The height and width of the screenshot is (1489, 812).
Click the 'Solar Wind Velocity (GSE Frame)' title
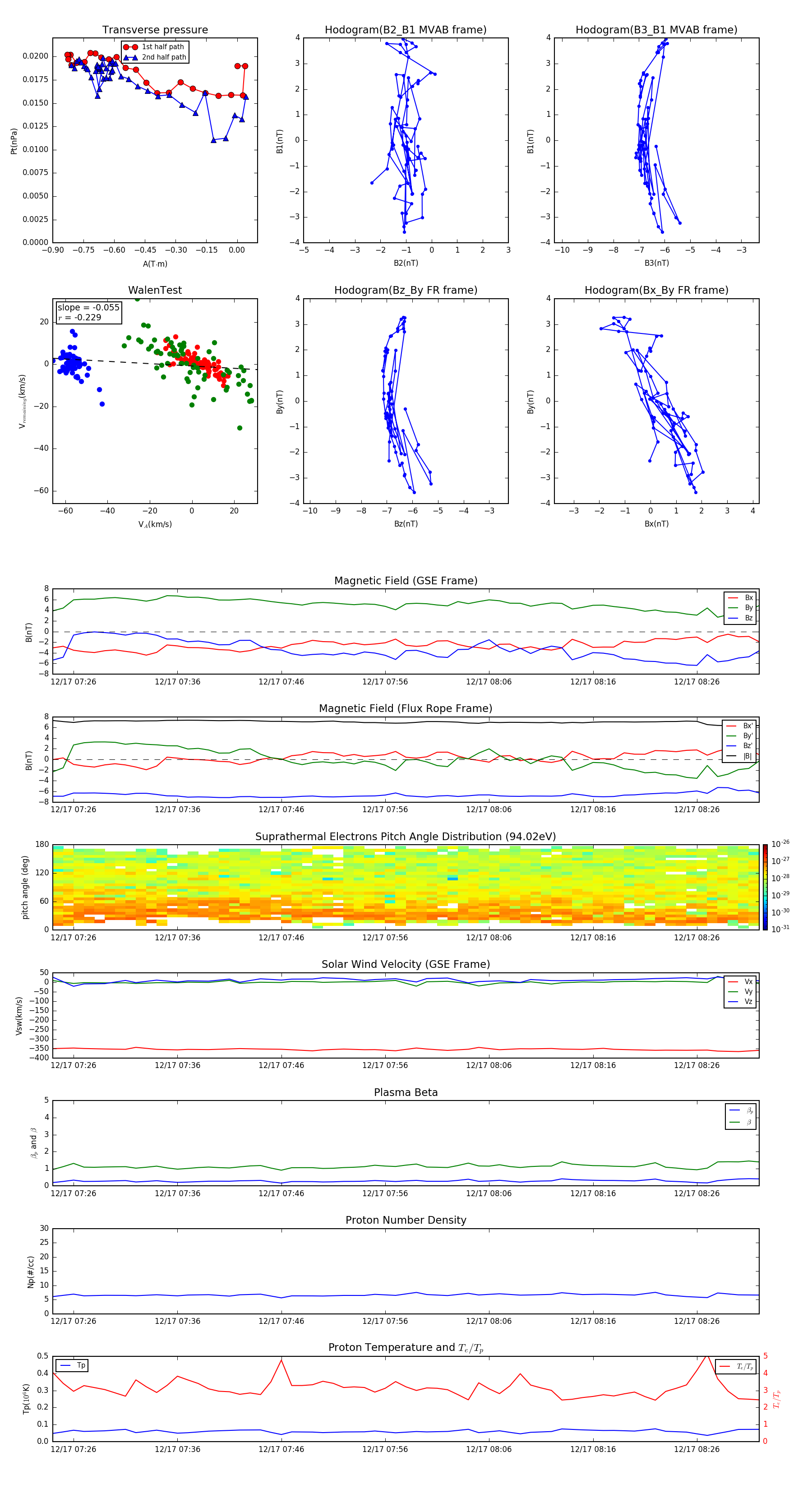[406, 965]
